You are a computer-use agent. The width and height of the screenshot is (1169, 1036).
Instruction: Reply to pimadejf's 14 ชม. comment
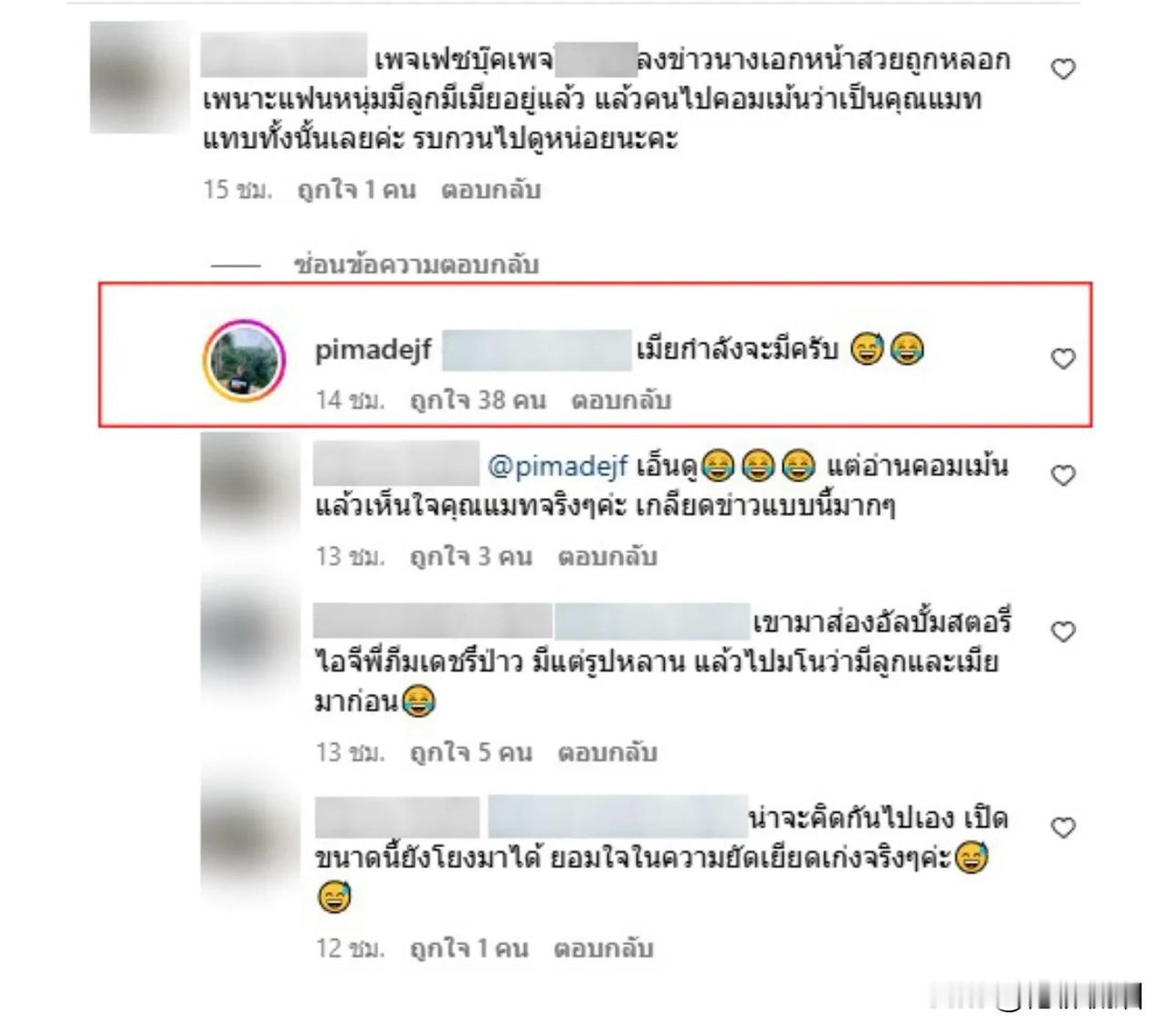(x=621, y=400)
